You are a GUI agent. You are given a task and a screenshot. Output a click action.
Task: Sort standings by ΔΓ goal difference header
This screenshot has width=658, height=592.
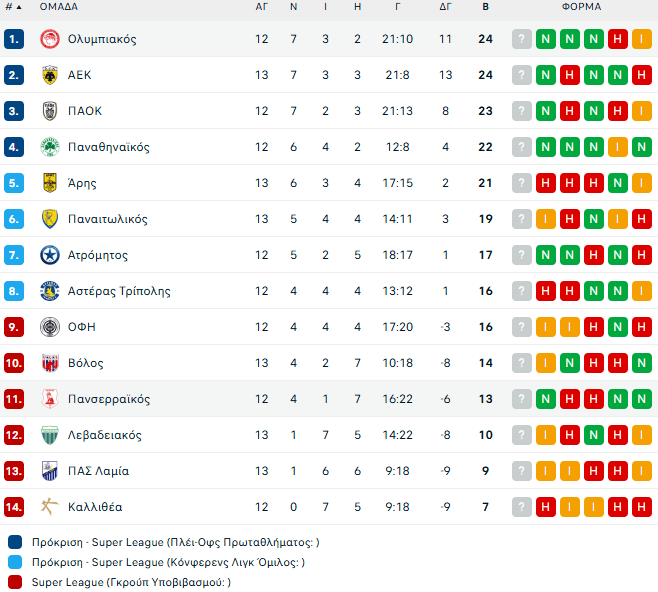click(x=445, y=6)
